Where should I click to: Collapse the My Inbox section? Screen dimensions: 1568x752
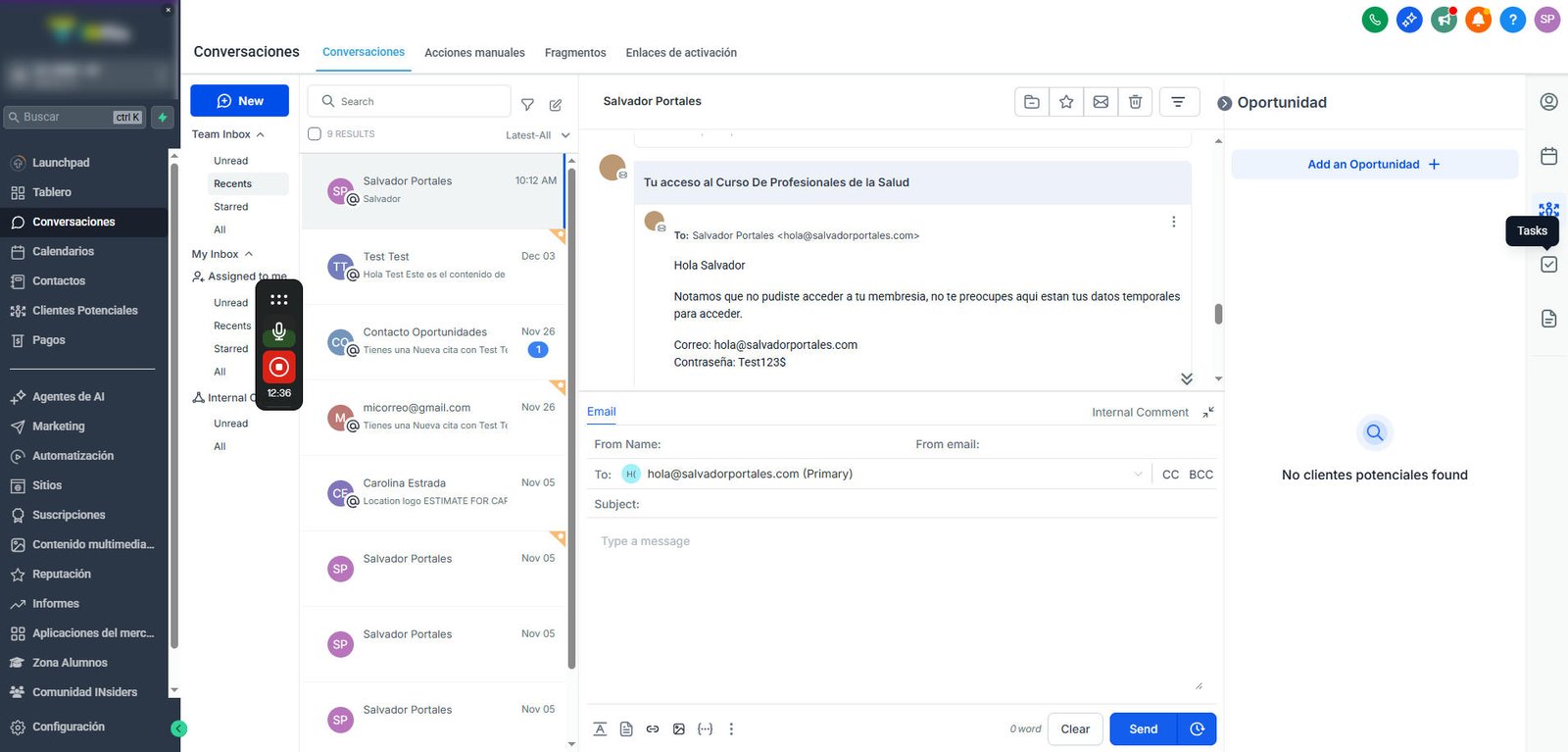pyautogui.click(x=249, y=254)
